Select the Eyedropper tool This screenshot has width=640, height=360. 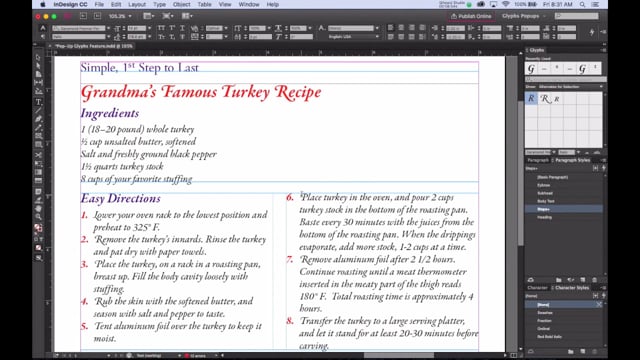coord(38,200)
